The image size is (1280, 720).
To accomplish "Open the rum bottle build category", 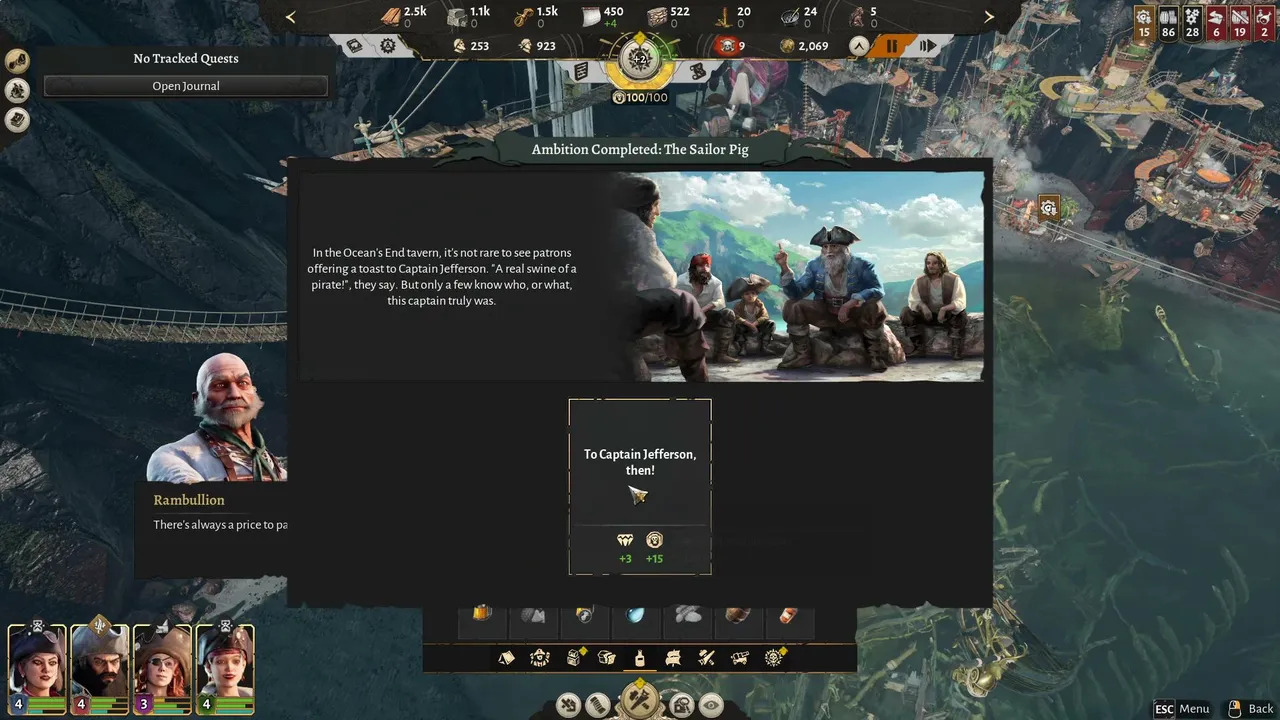I will pos(639,658).
